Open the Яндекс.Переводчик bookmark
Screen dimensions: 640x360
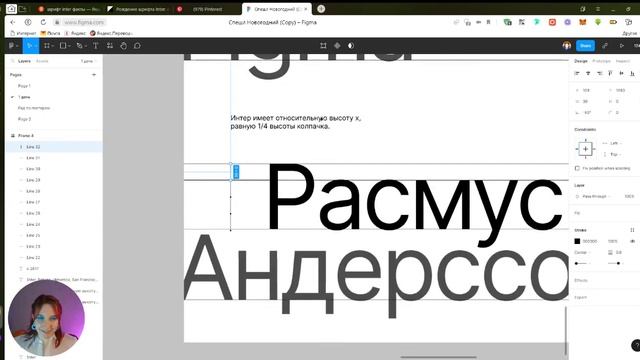click(111, 33)
